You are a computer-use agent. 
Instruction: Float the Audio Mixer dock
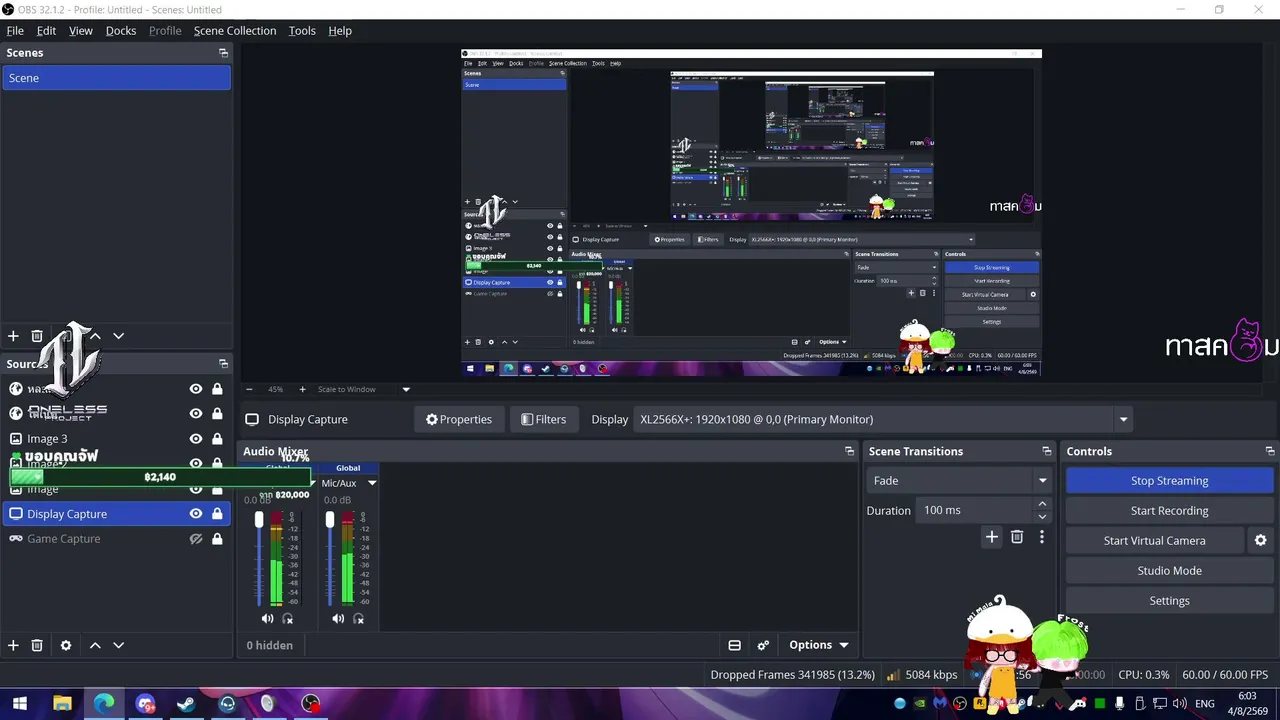coord(850,451)
